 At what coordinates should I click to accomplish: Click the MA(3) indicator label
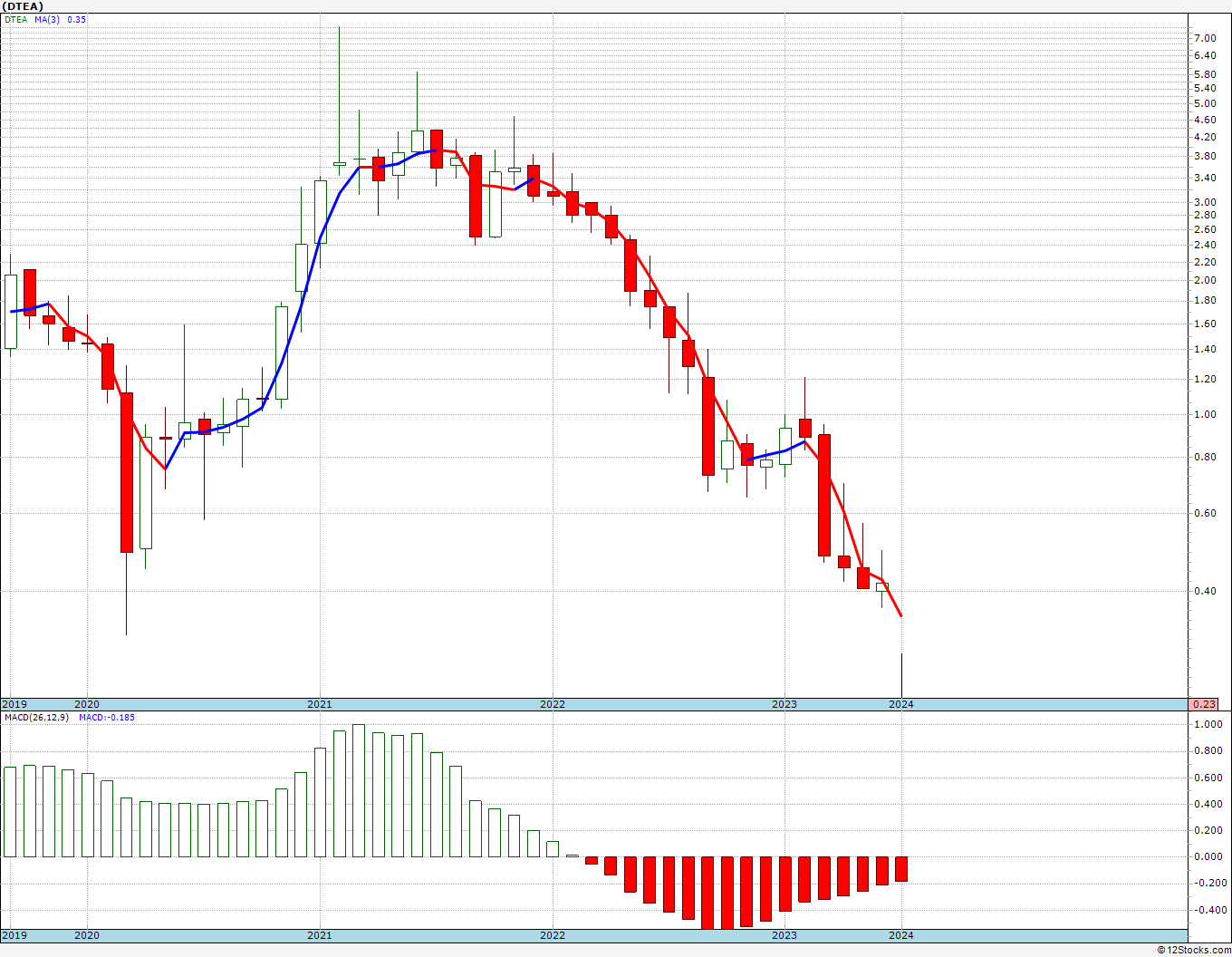click(47, 19)
